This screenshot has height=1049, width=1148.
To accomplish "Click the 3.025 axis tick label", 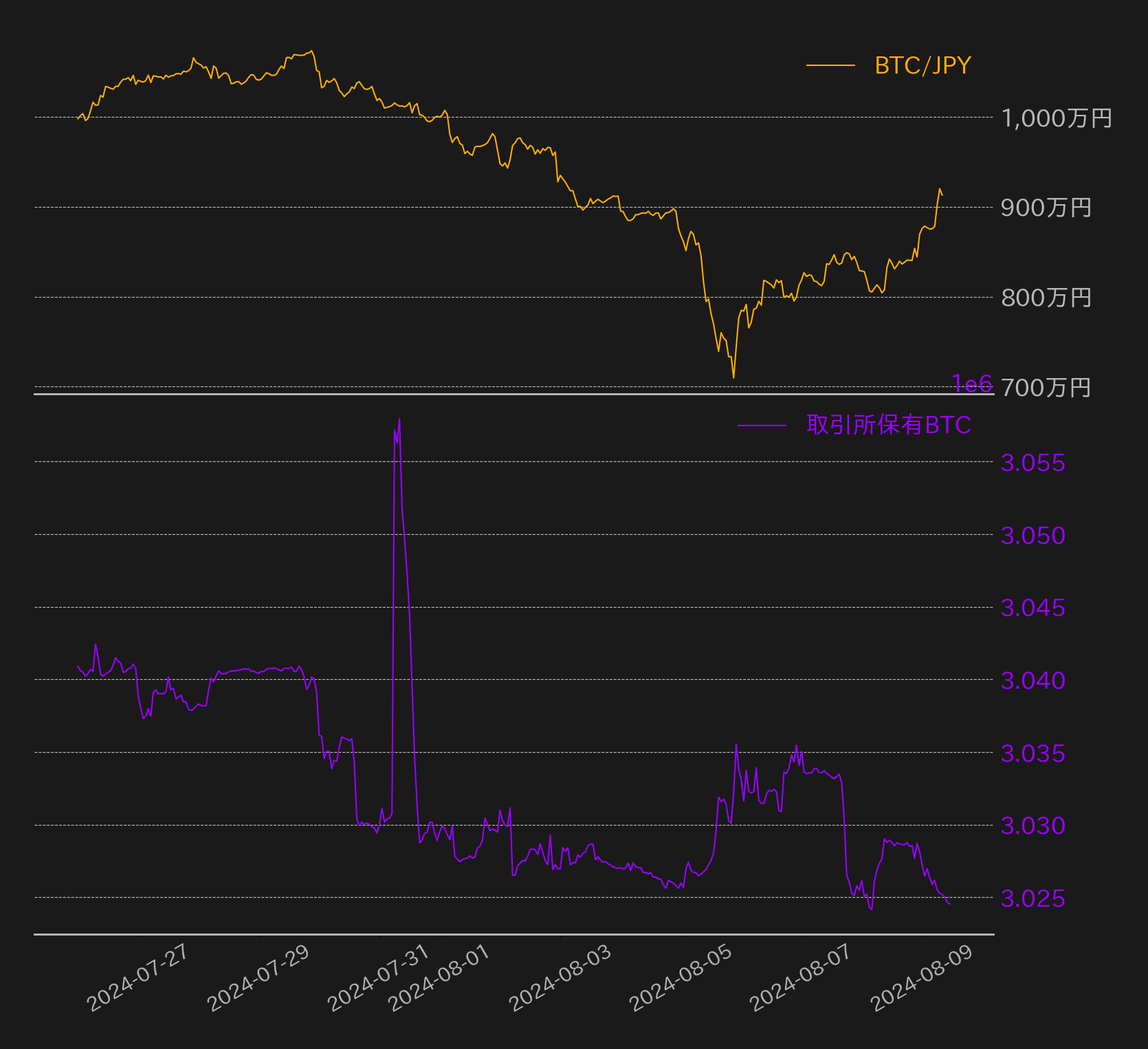I will pos(1033,898).
